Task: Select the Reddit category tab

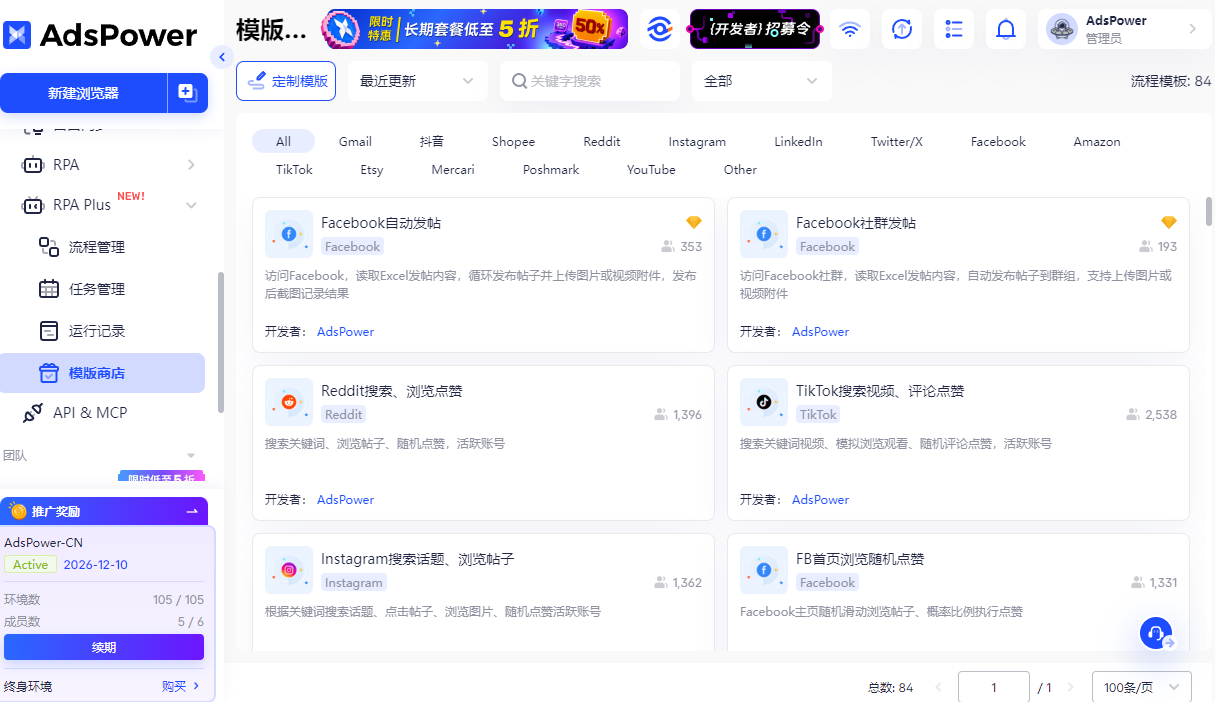Action: pos(602,141)
